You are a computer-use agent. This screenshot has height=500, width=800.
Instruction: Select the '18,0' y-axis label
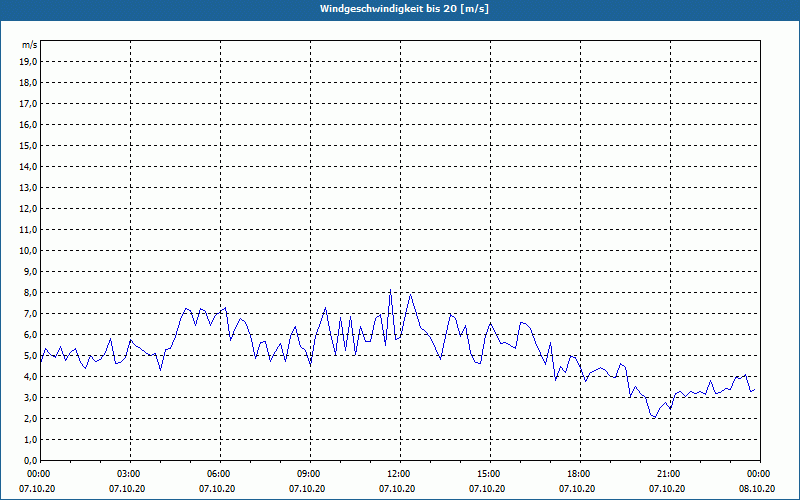click(29, 83)
